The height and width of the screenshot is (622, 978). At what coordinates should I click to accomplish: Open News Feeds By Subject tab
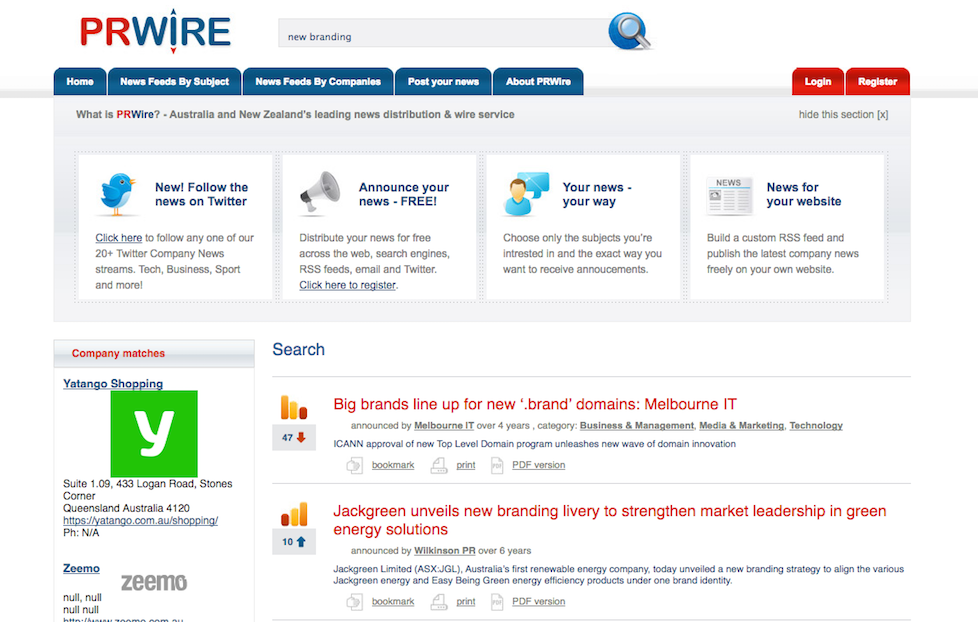[175, 82]
